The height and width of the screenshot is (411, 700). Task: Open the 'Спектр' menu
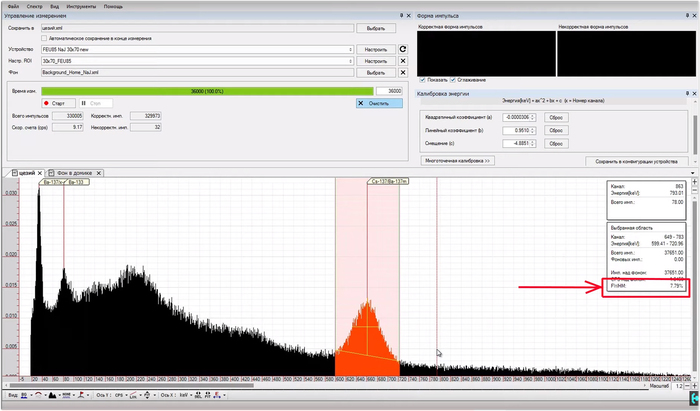(x=35, y=5)
